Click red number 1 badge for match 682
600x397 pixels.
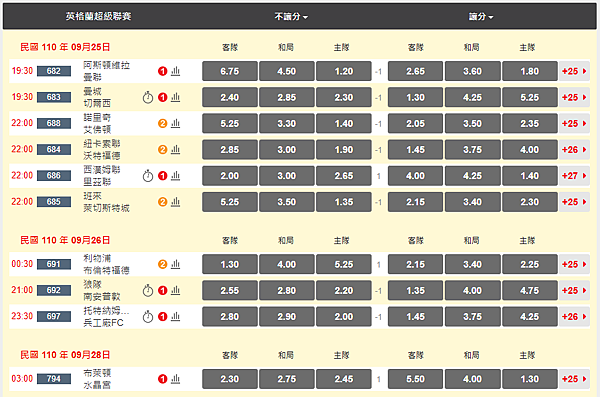tap(163, 71)
